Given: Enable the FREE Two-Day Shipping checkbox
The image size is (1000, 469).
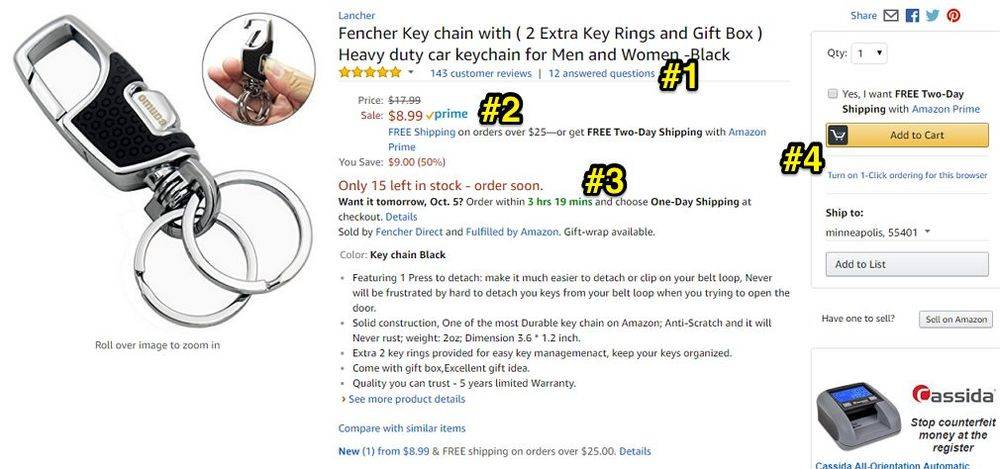Looking at the screenshot, I should click(832, 94).
